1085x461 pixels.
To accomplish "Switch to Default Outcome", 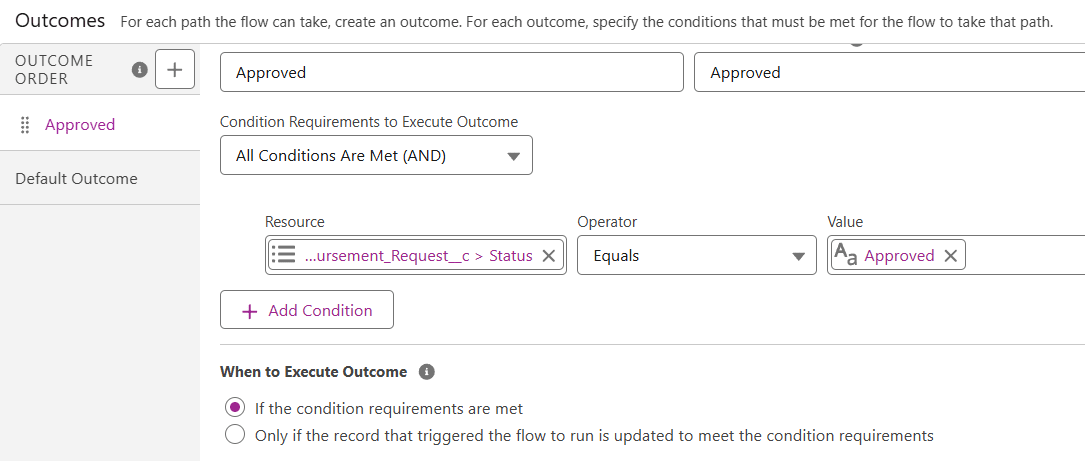I will [77, 179].
